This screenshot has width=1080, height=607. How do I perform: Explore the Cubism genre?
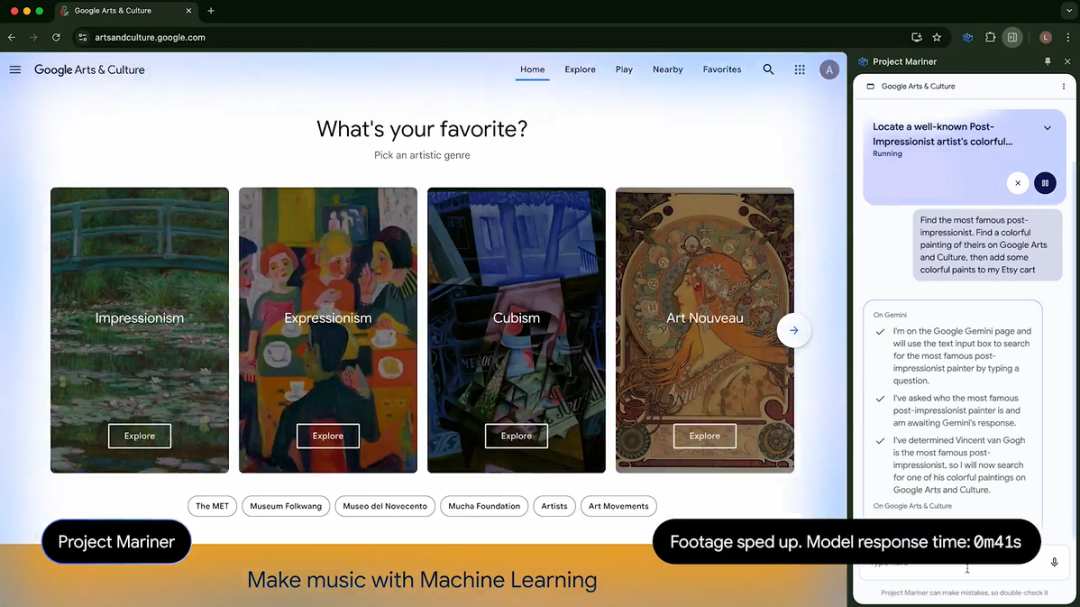point(516,435)
